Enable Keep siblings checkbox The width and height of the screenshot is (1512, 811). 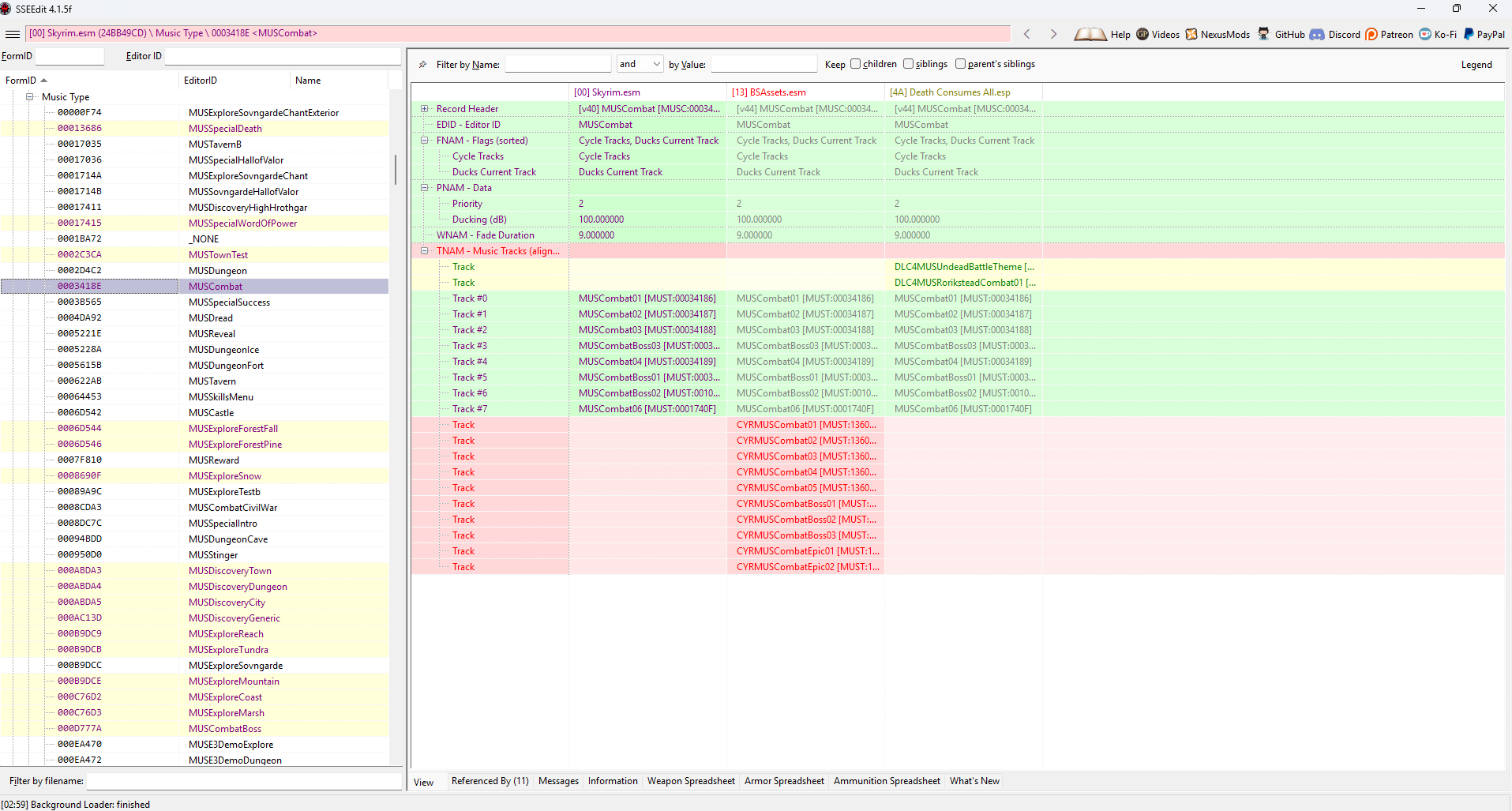click(x=908, y=64)
